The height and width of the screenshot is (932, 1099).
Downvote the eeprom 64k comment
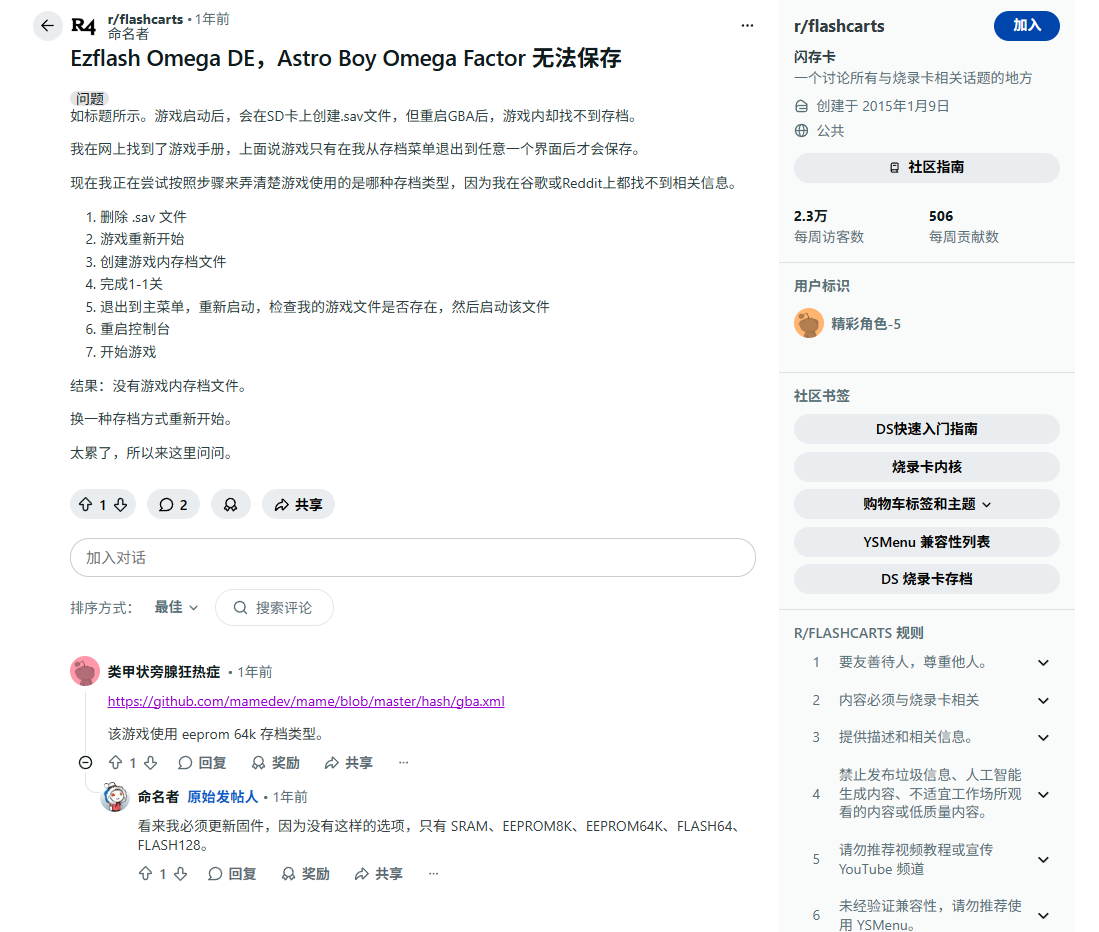click(x=150, y=763)
